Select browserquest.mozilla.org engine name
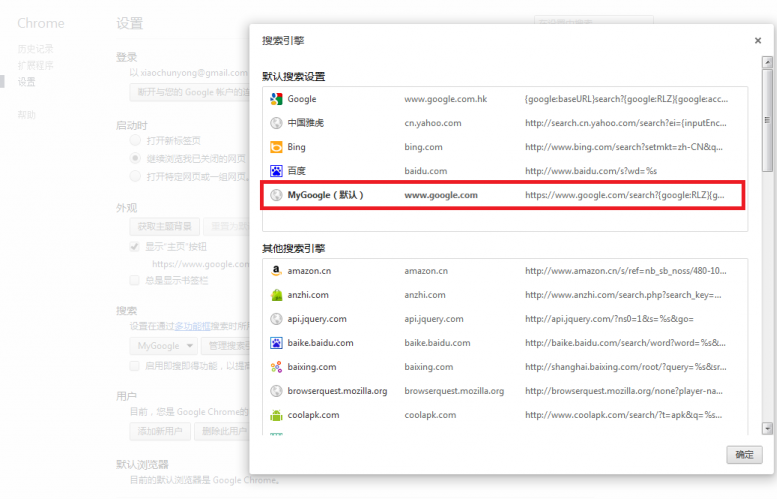Screen dimensions: 777x499 pos(337,391)
